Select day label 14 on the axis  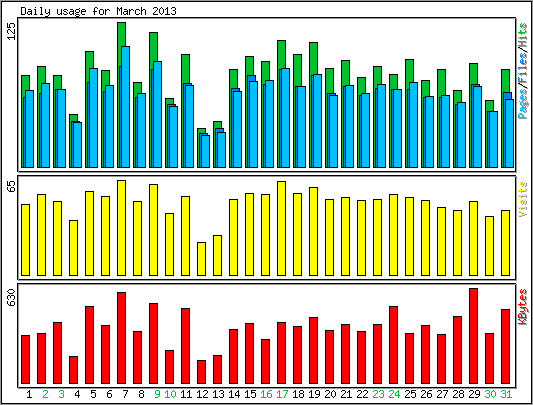(x=234, y=394)
